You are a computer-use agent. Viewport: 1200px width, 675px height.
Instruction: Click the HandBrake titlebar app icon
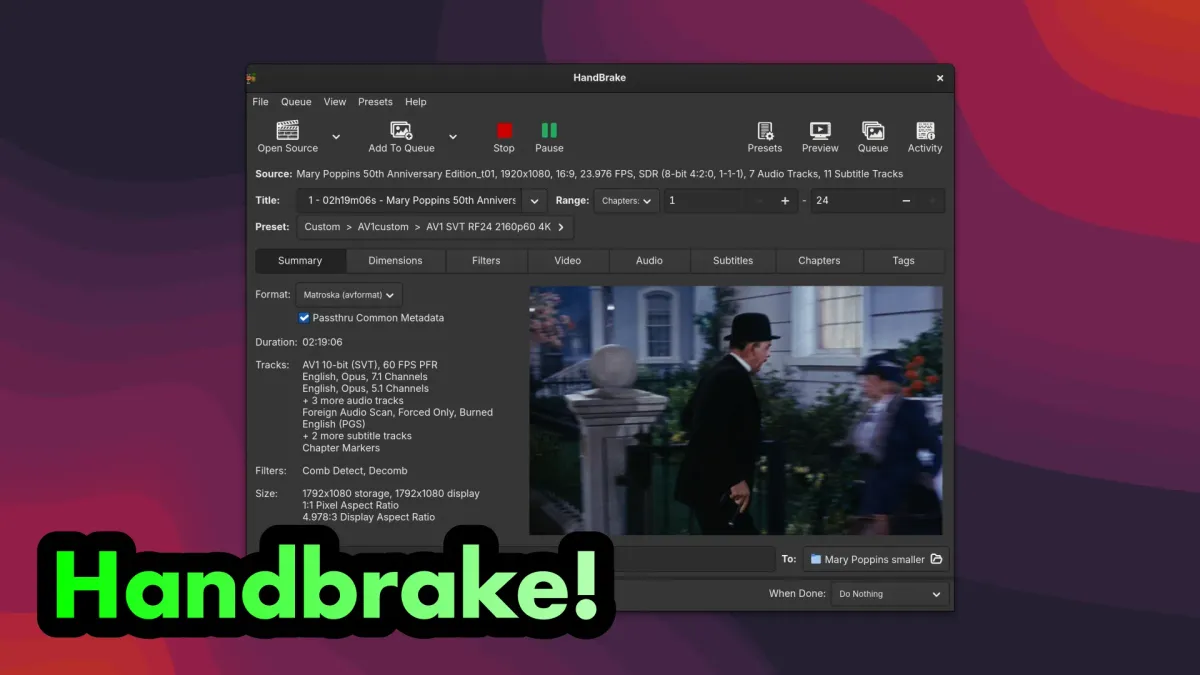(x=250, y=77)
